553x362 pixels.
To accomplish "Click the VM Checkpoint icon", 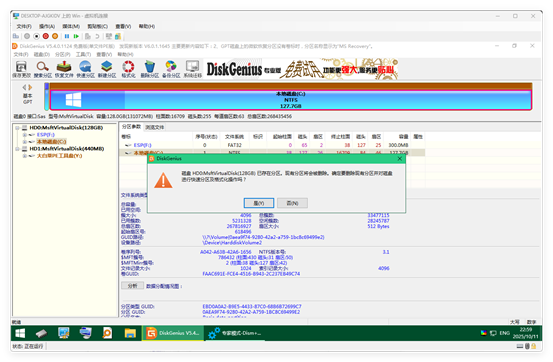I will pos(87,36).
